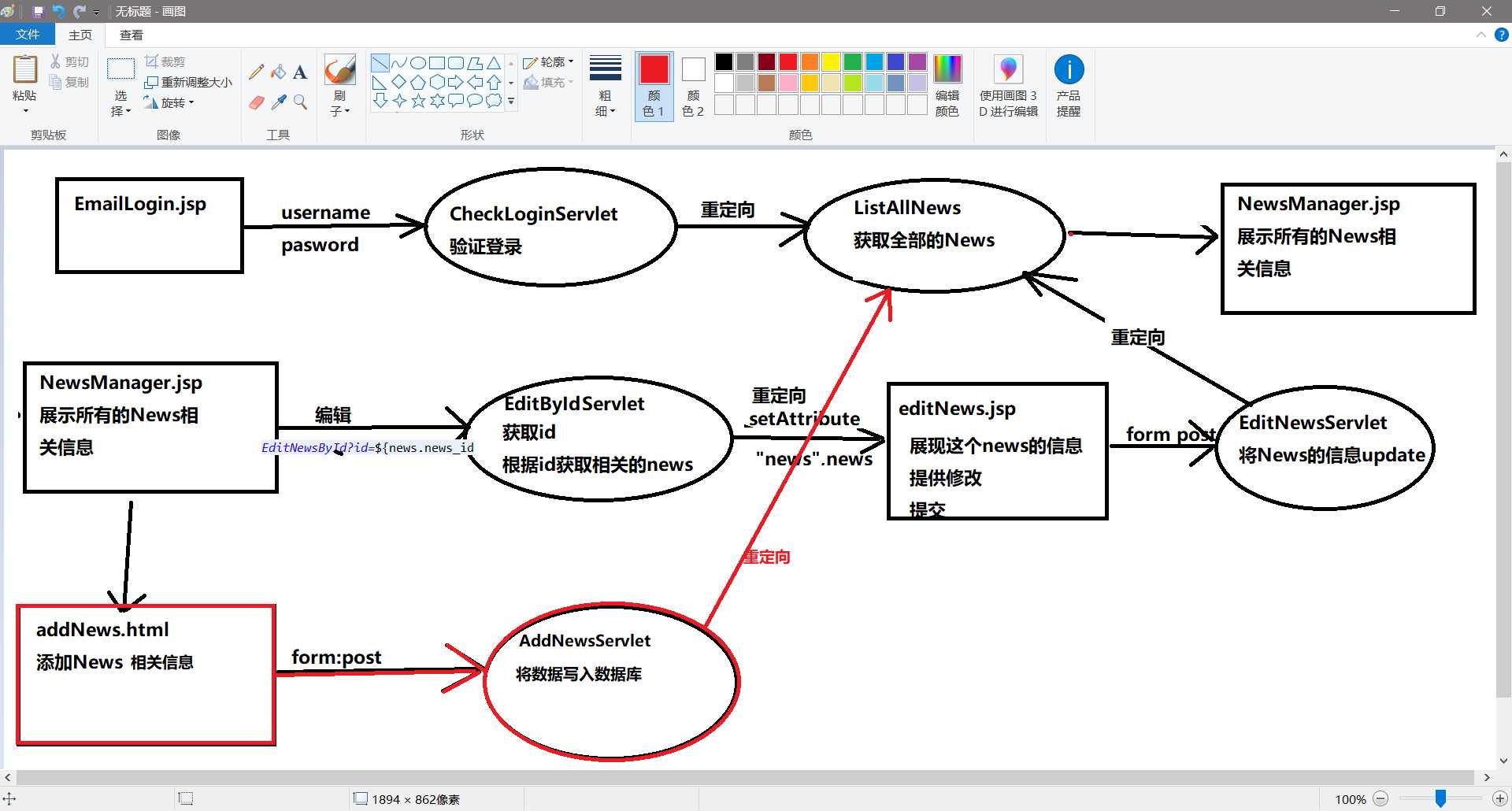Select the Line shape

point(380,63)
